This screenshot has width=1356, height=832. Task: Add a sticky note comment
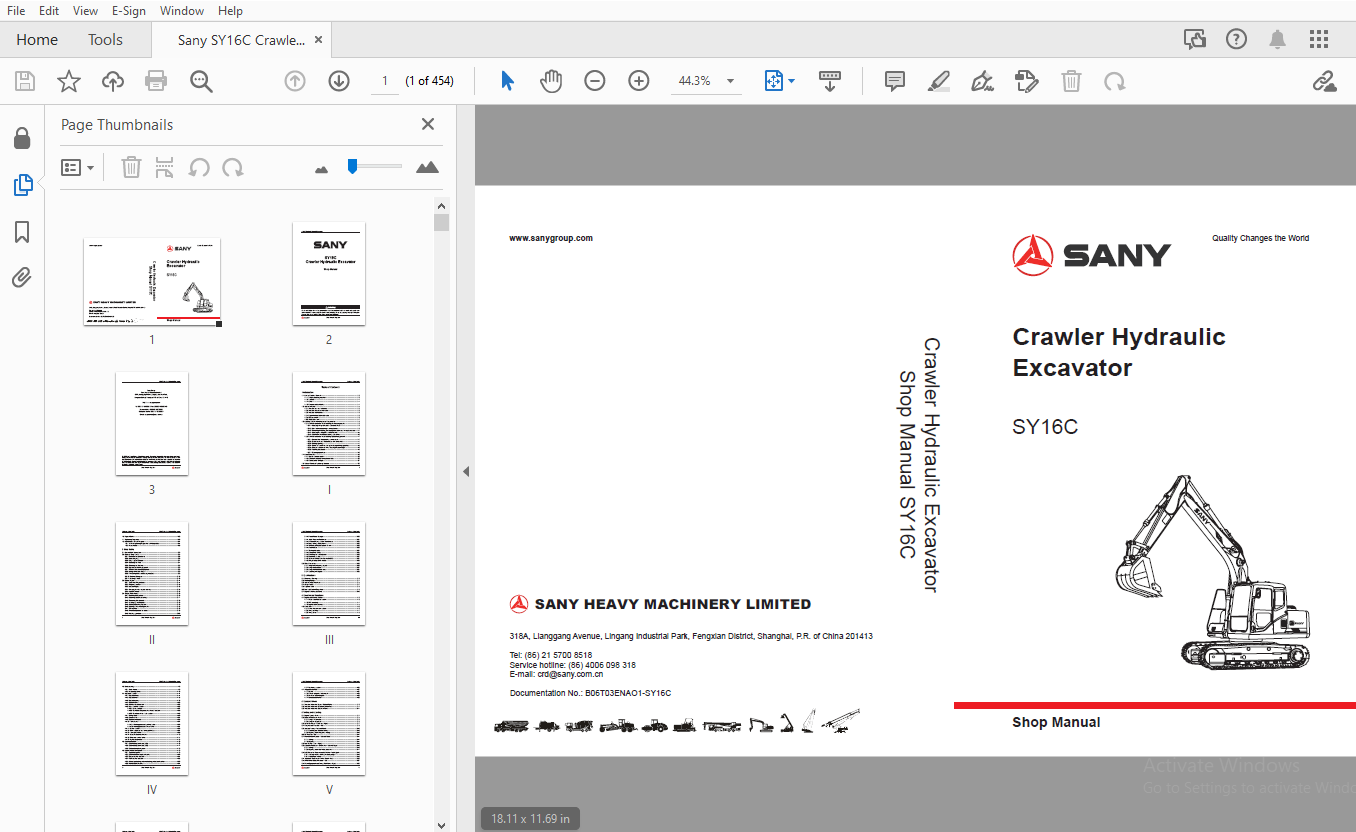click(x=895, y=81)
